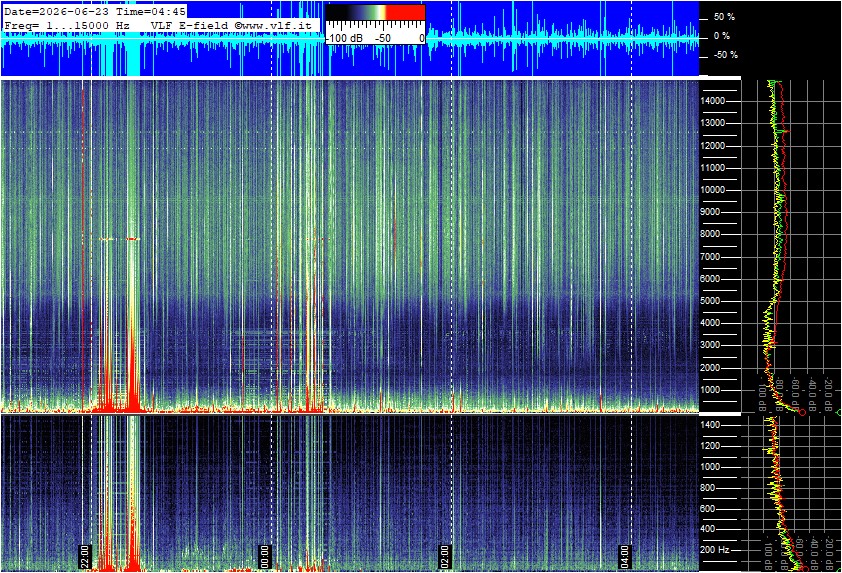Image resolution: width=842 pixels, height=573 pixels.
Task: Click the 'Freq= 1...15000 Hz' text
Action: [67, 25]
